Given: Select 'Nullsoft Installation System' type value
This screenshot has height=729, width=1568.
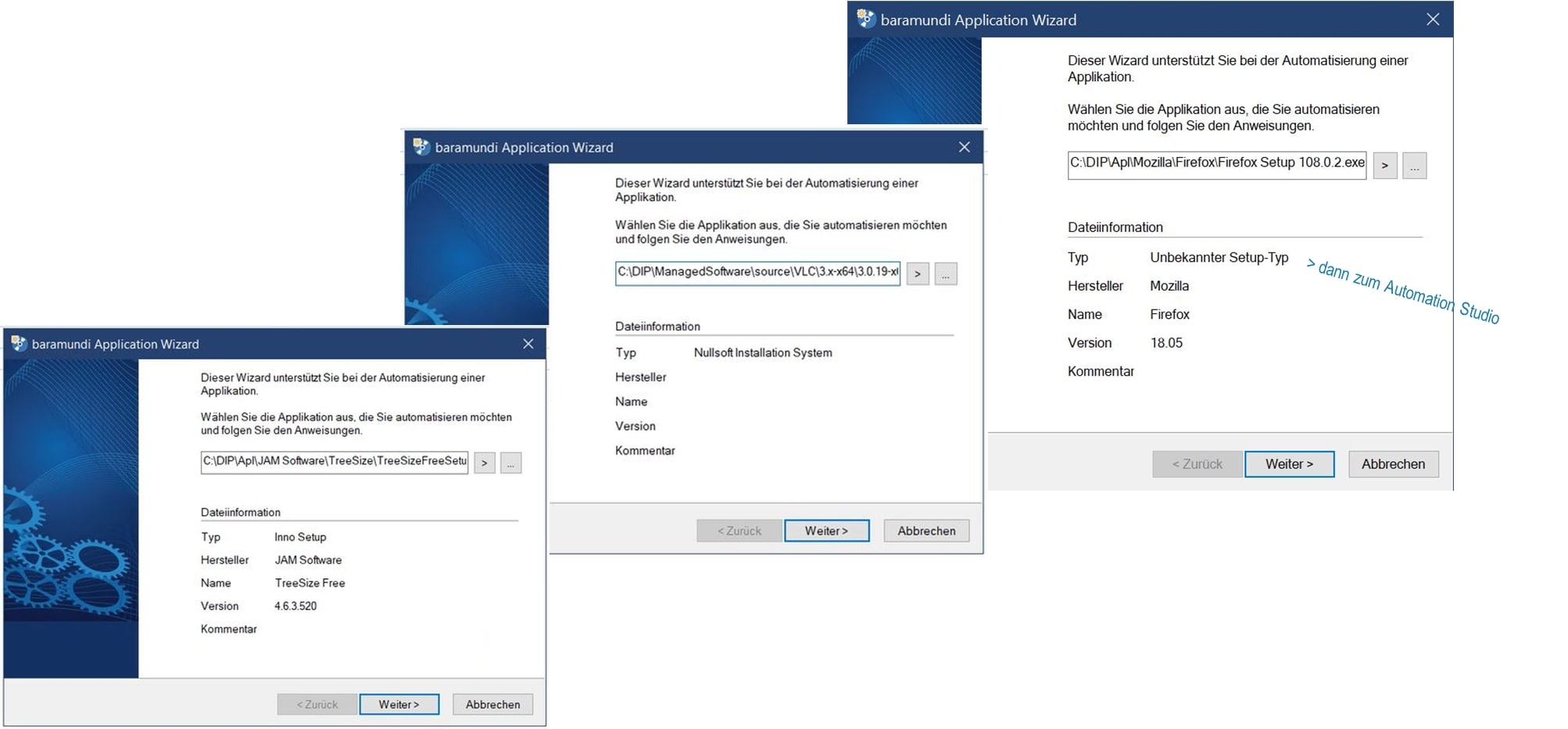Looking at the screenshot, I should (x=763, y=352).
